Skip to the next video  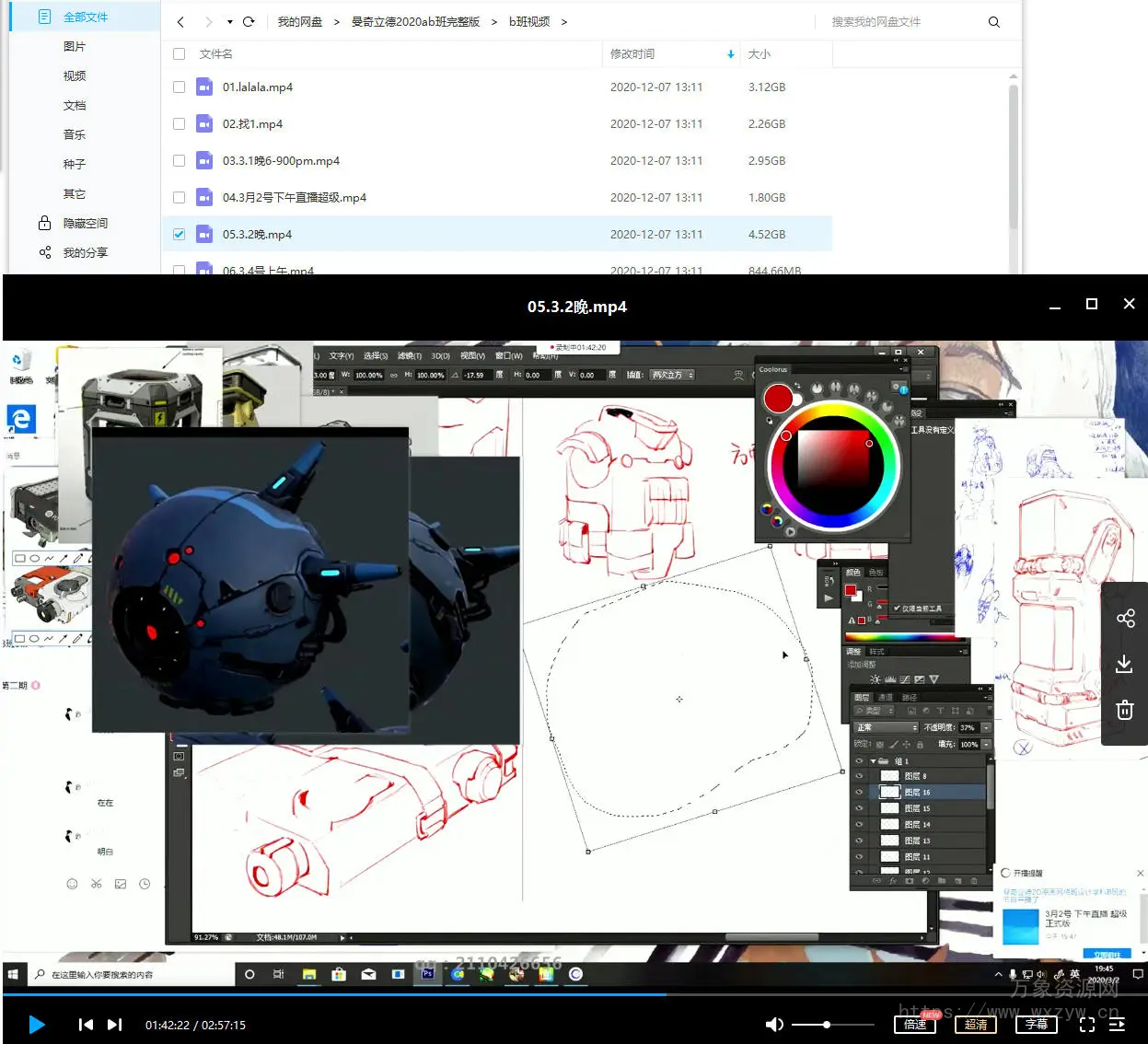[x=114, y=1025]
